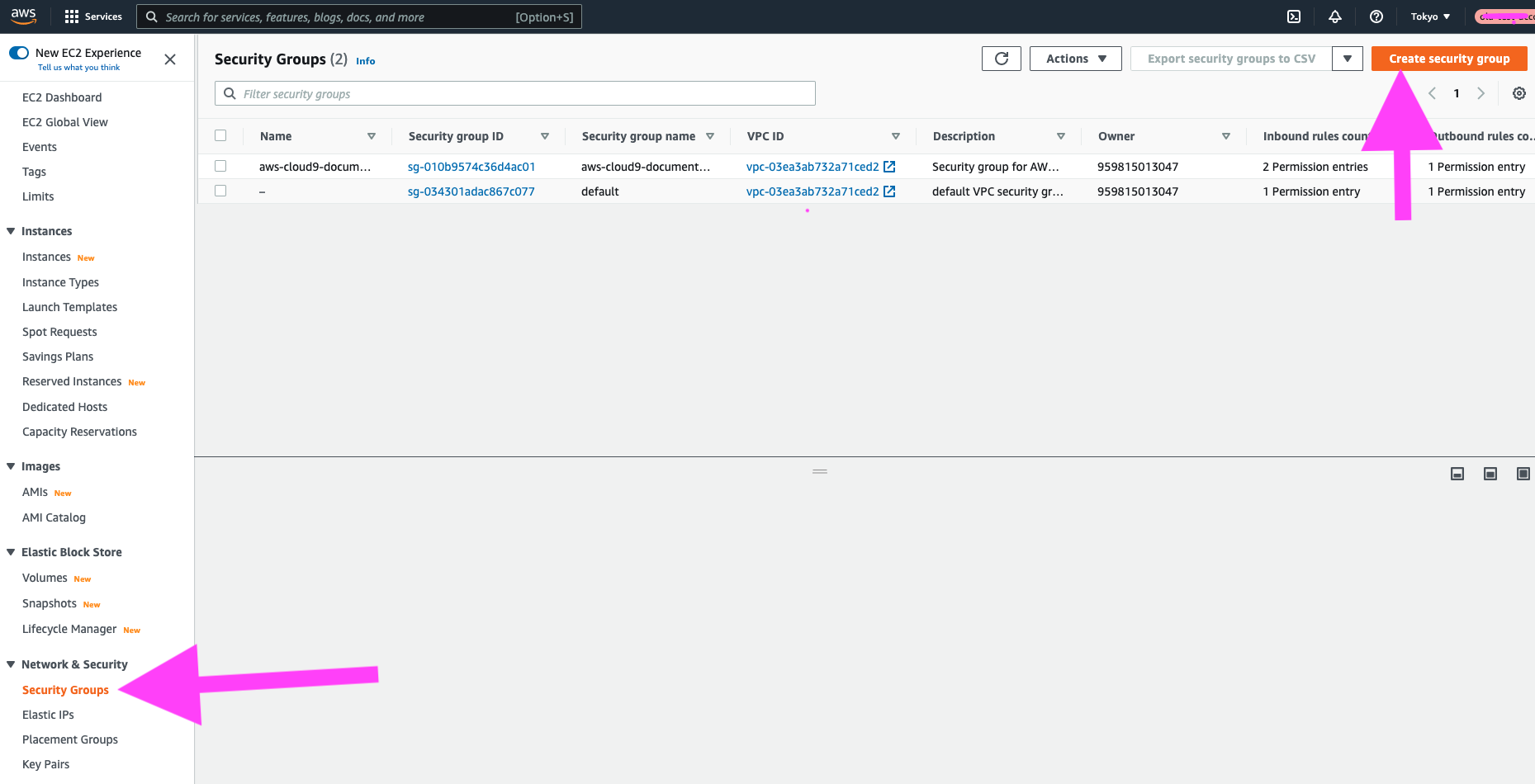1535x784 pixels.
Task: Collapse the Network & Security section
Action: pyautogui.click(x=10, y=664)
